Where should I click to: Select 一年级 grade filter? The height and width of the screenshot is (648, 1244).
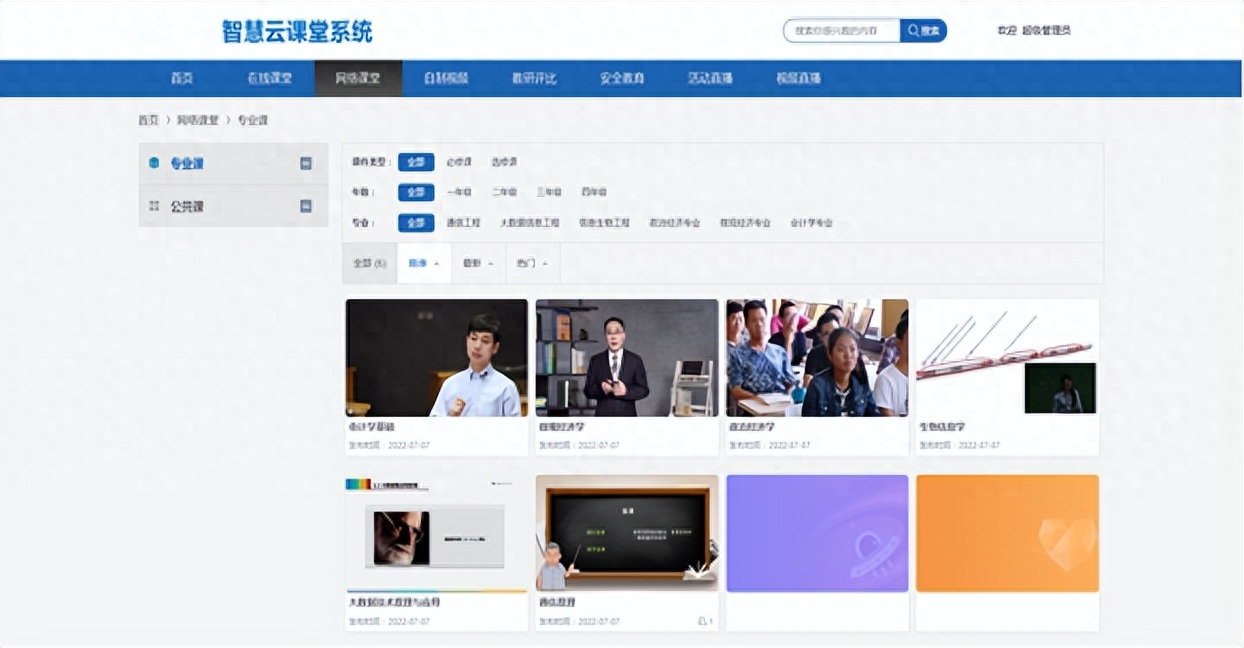(x=459, y=192)
